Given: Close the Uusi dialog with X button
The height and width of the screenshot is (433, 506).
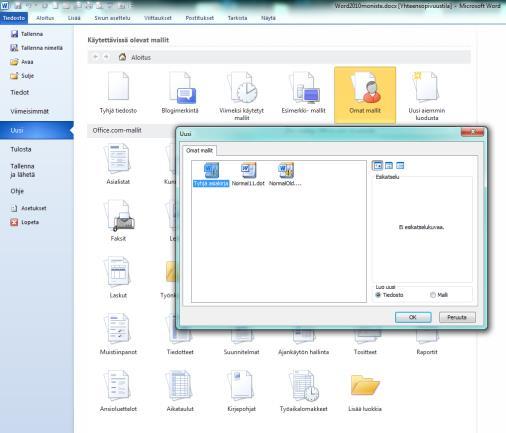Looking at the screenshot, I should coord(472,132).
